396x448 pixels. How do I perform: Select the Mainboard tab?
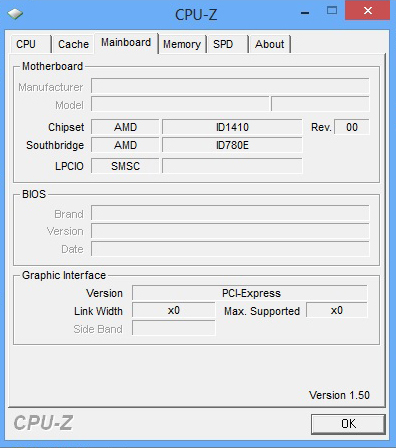point(126,43)
